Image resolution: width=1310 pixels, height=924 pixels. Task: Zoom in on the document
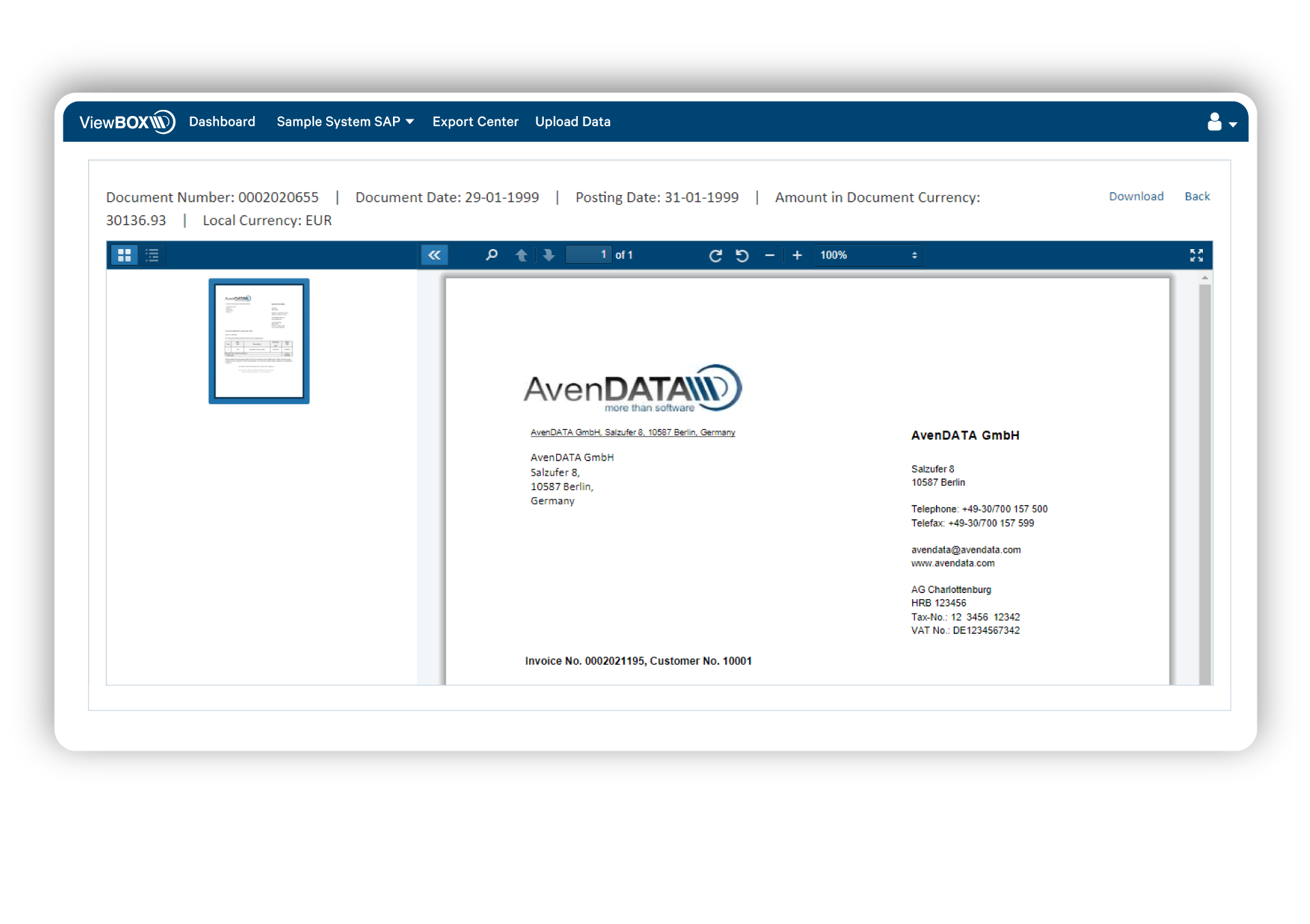(797, 255)
